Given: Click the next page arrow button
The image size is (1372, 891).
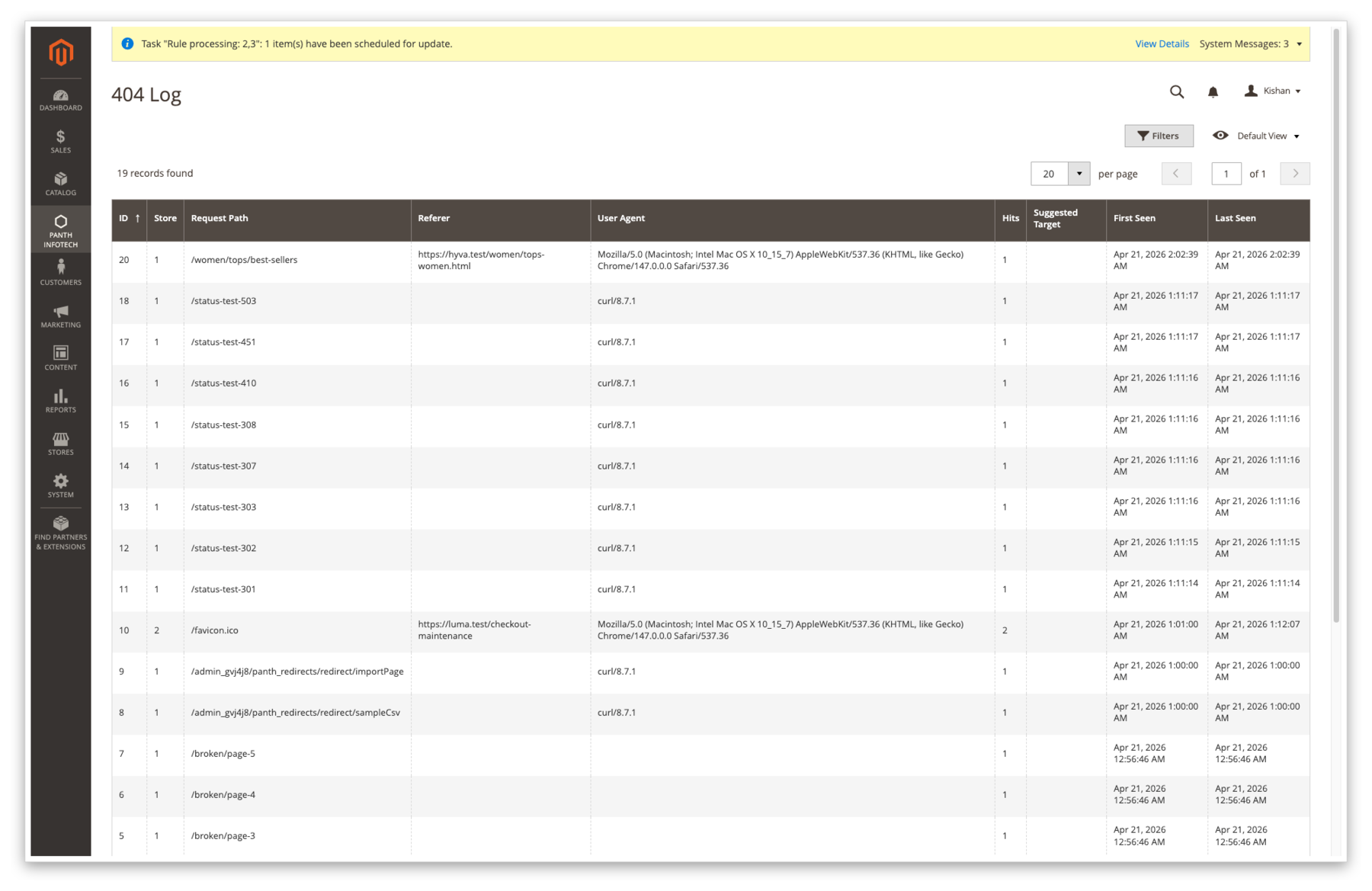Looking at the screenshot, I should tap(1294, 174).
